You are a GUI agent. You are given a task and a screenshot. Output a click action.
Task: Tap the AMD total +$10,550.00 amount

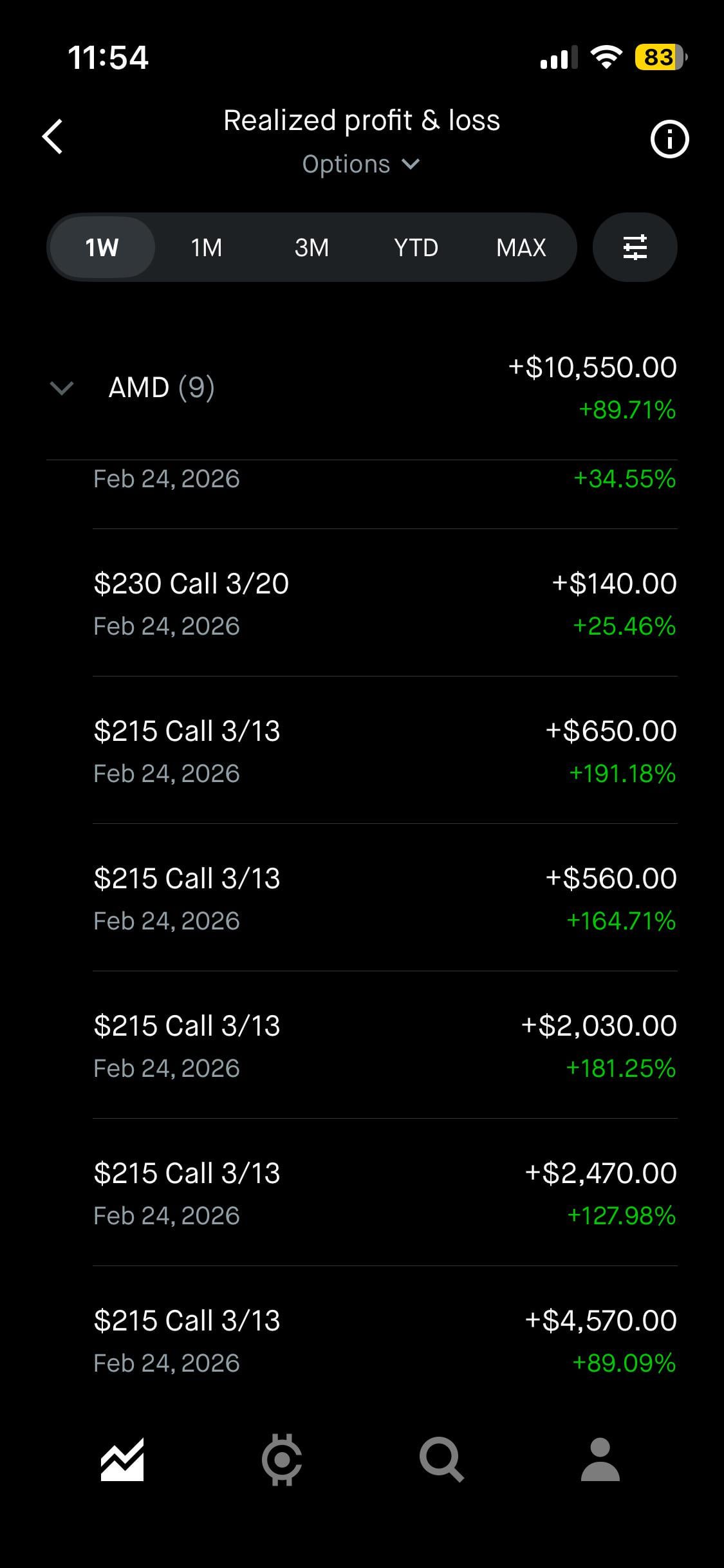click(x=592, y=368)
